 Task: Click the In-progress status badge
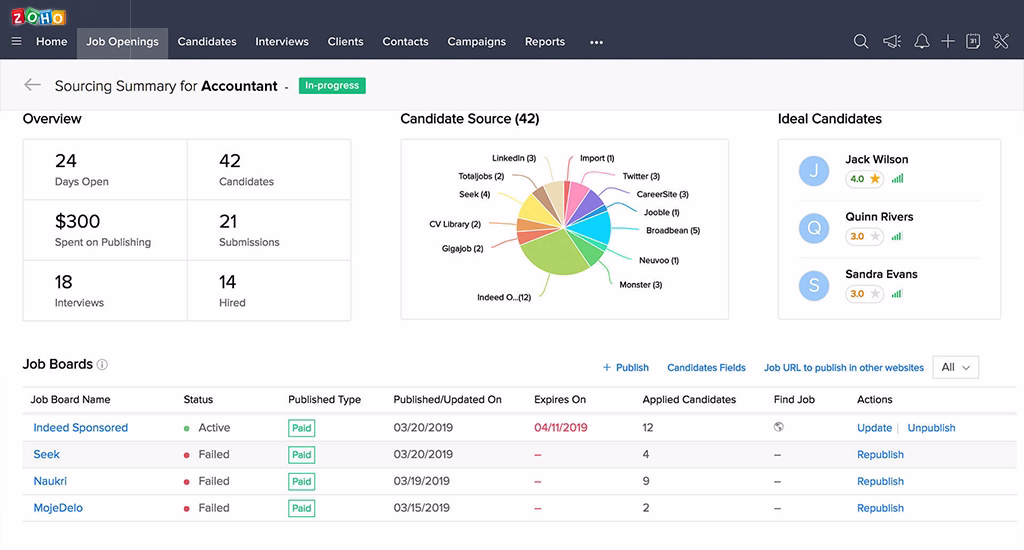point(332,86)
